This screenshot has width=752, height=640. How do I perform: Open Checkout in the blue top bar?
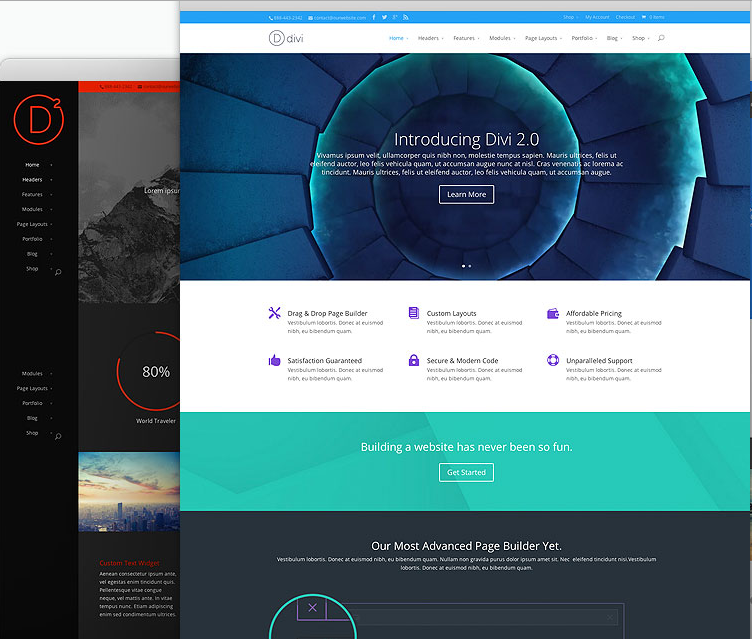[x=625, y=17]
